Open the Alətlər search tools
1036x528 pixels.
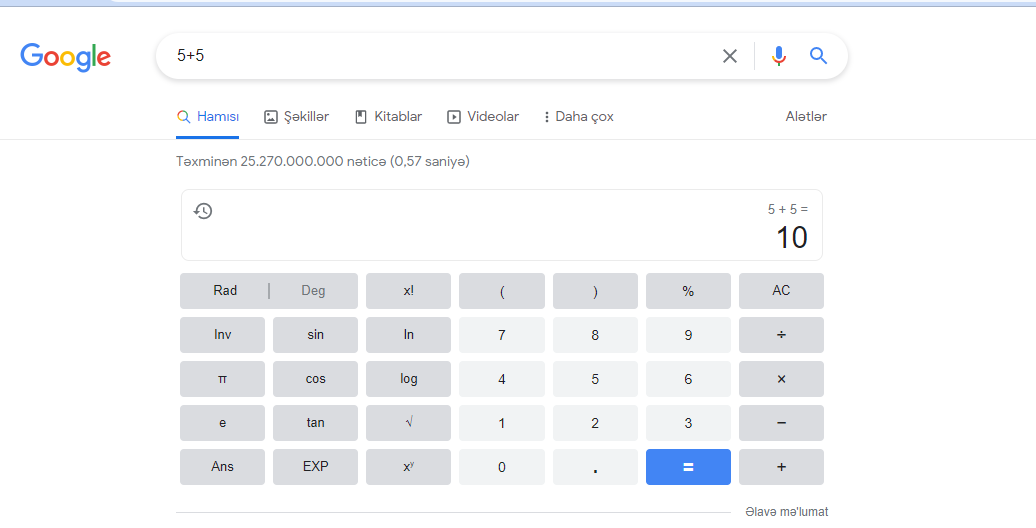(806, 117)
